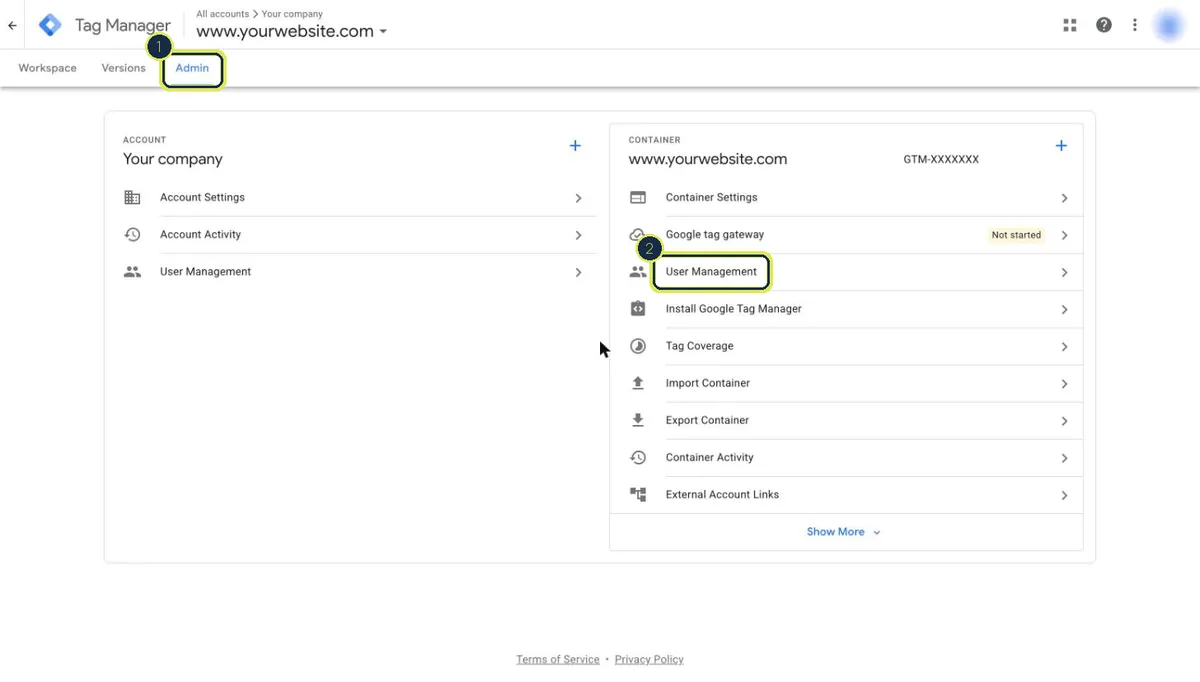Viewport: 1200px width, 682px height.
Task: Click chevron on Account Settings row
Action: (x=578, y=198)
